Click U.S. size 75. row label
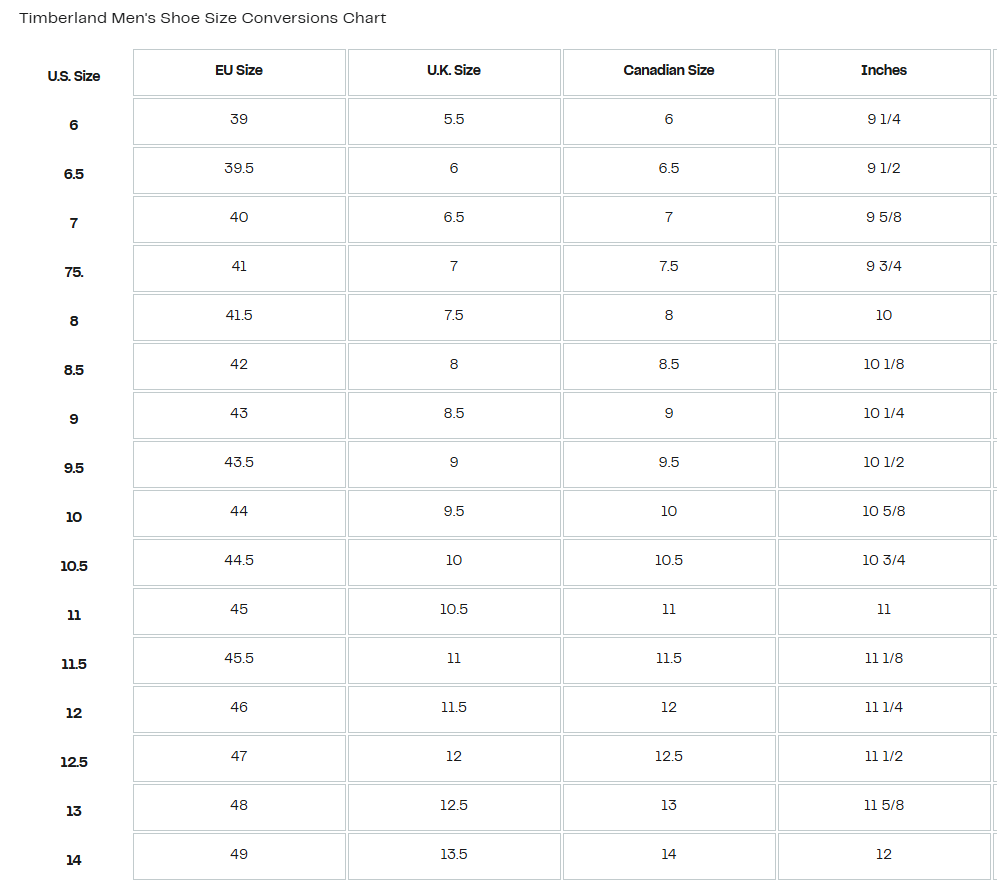 74,272
